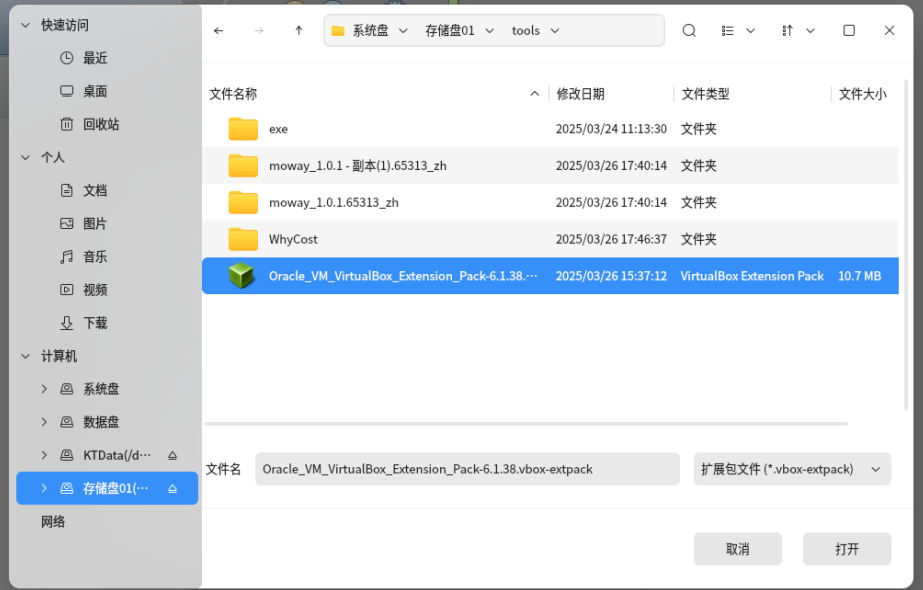Screen dimensions: 923x590
Task: Select 系统盘 drive in sidebar
Action: 101,389
